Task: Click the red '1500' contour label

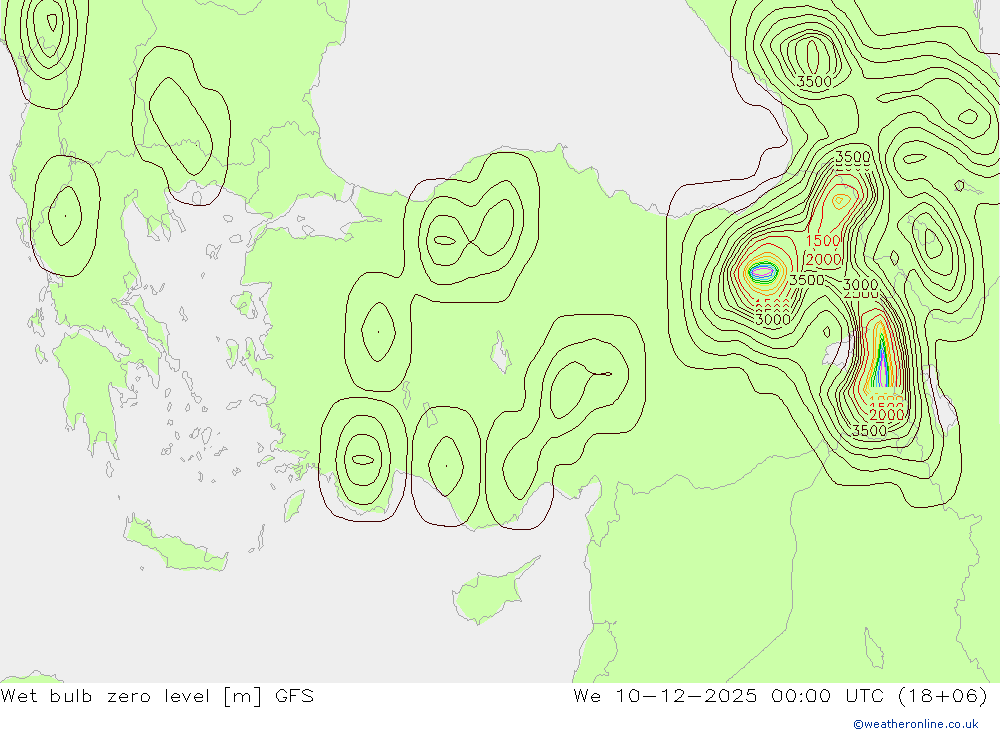Action: pyautogui.click(x=823, y=241)
